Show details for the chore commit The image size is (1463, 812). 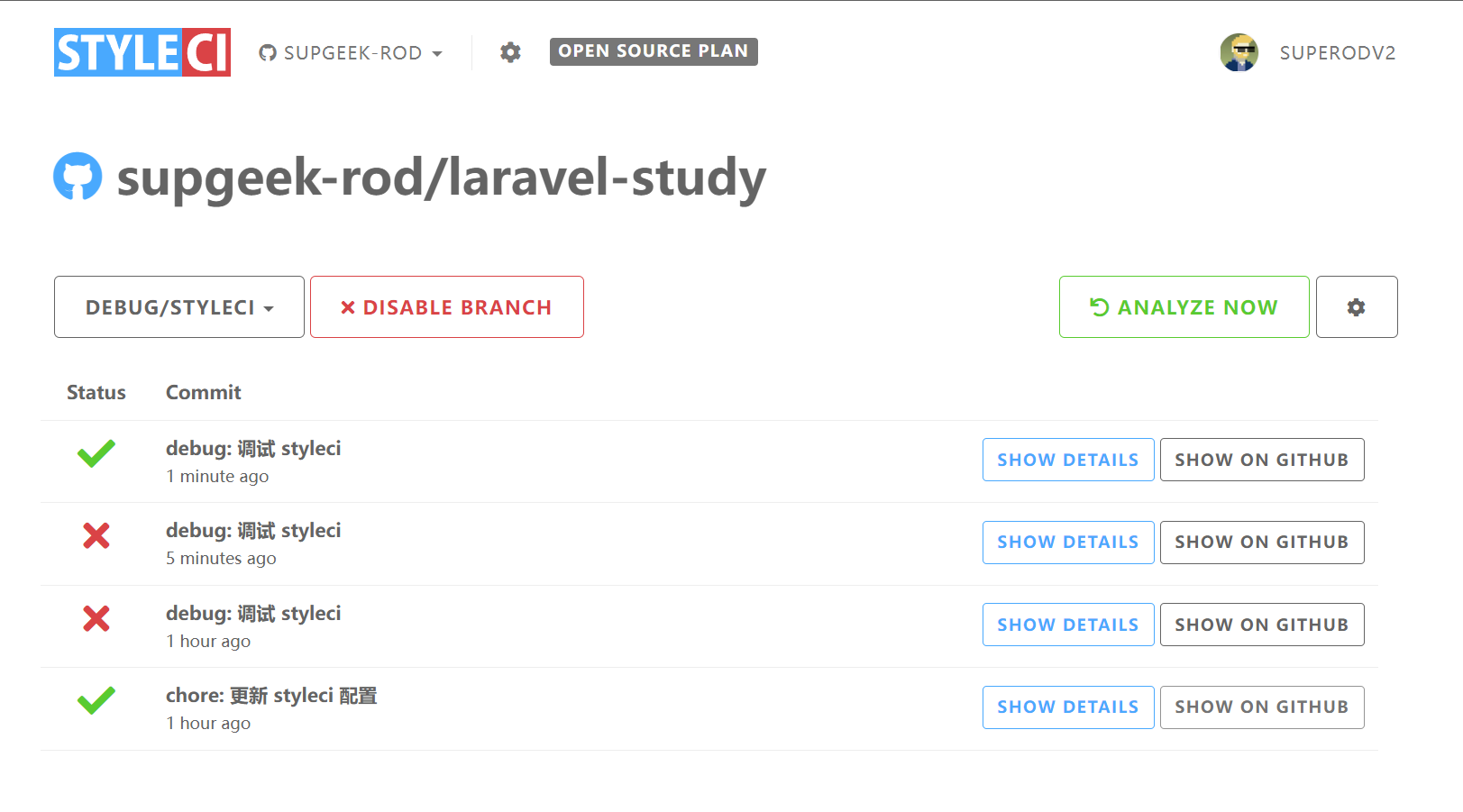(x=1067, y=707)
